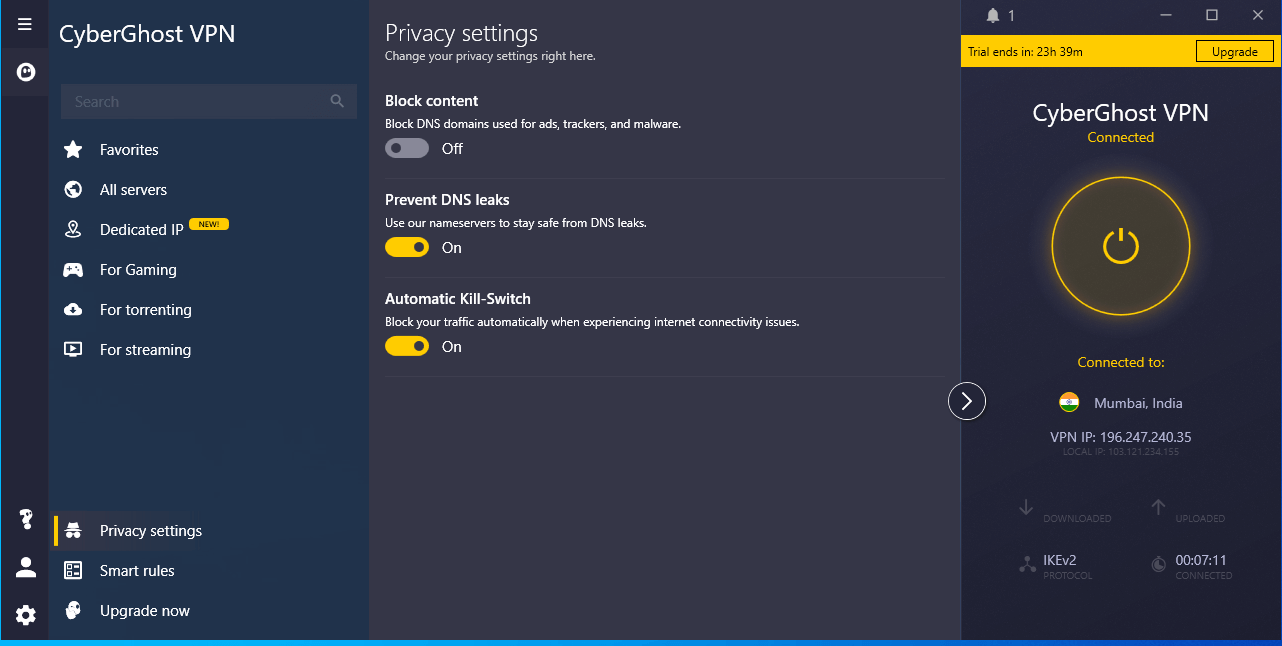Viewport: 1282px width, 646px height.
Task: Enable the Block content toggle
Action: click(407, 148)
